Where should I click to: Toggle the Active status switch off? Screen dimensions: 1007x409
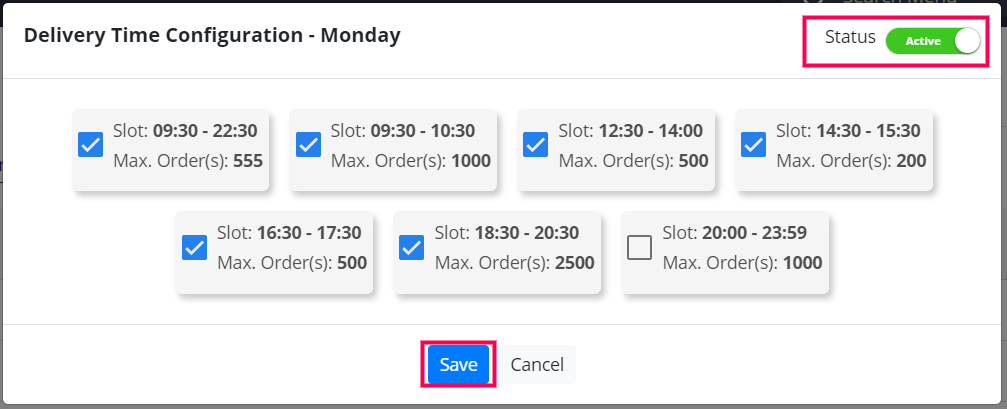click(932, 40)
